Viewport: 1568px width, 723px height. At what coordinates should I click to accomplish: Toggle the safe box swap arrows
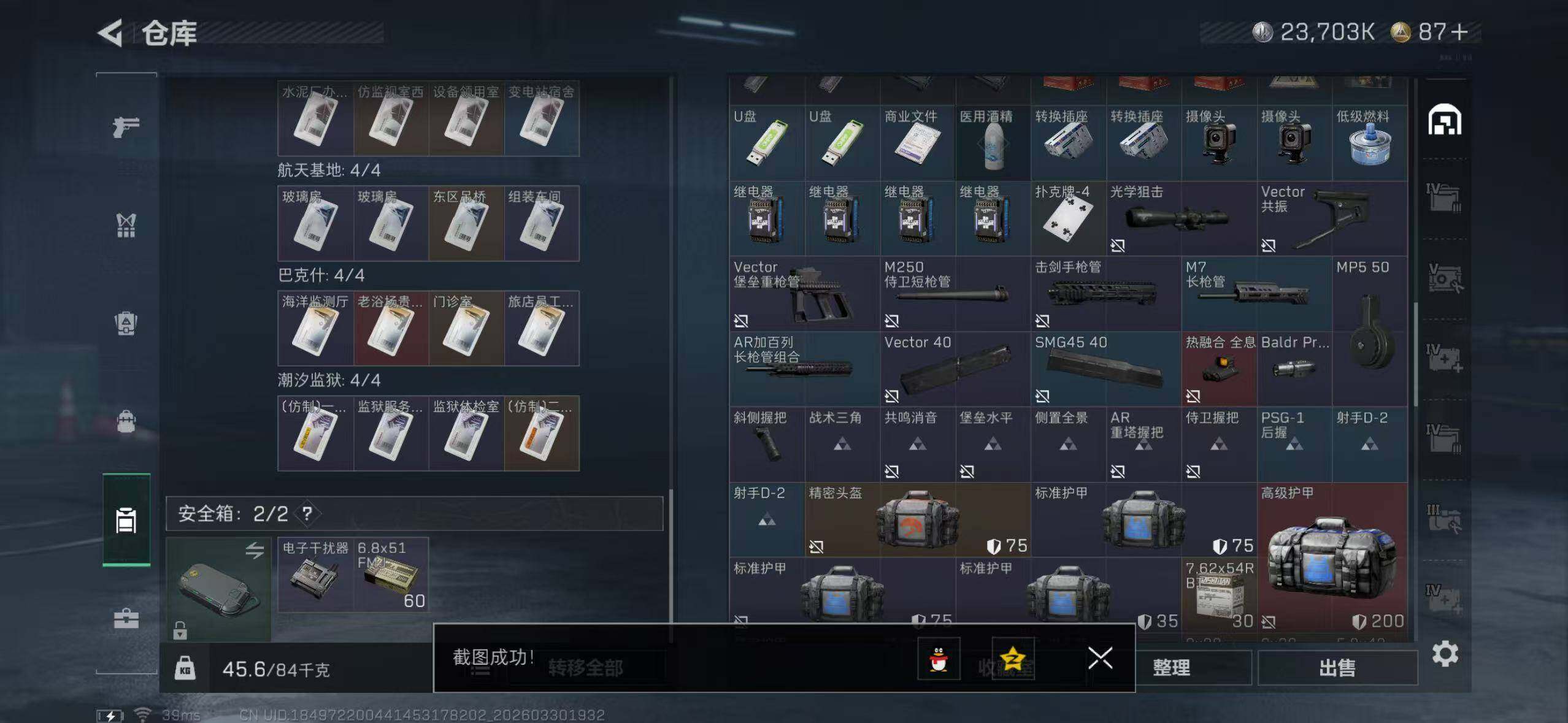(255, 551)
